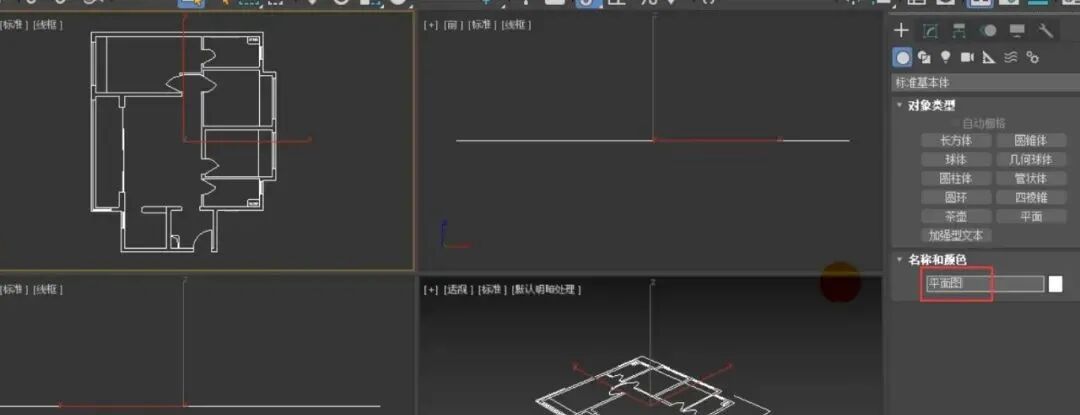Open the white object color swatch

click(x=1055, y=284)
